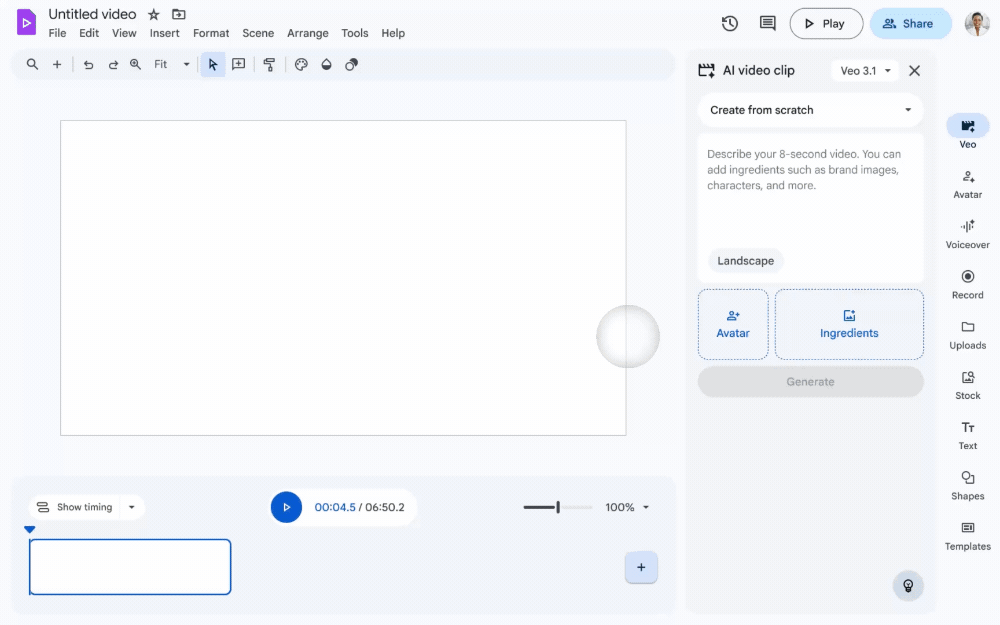
Task: Expand the Veo 3.1 model dropdown
Action: click(x=865, y=71)
